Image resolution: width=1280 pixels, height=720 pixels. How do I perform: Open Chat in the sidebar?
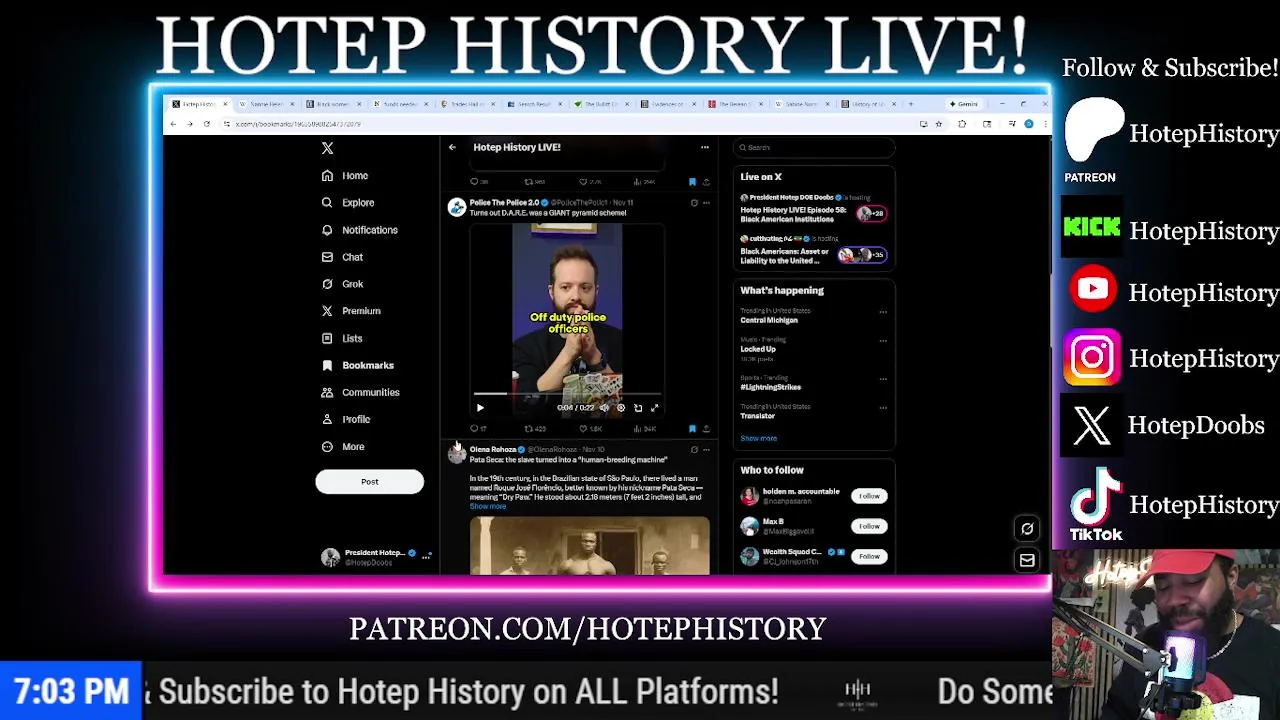[342, 257]
